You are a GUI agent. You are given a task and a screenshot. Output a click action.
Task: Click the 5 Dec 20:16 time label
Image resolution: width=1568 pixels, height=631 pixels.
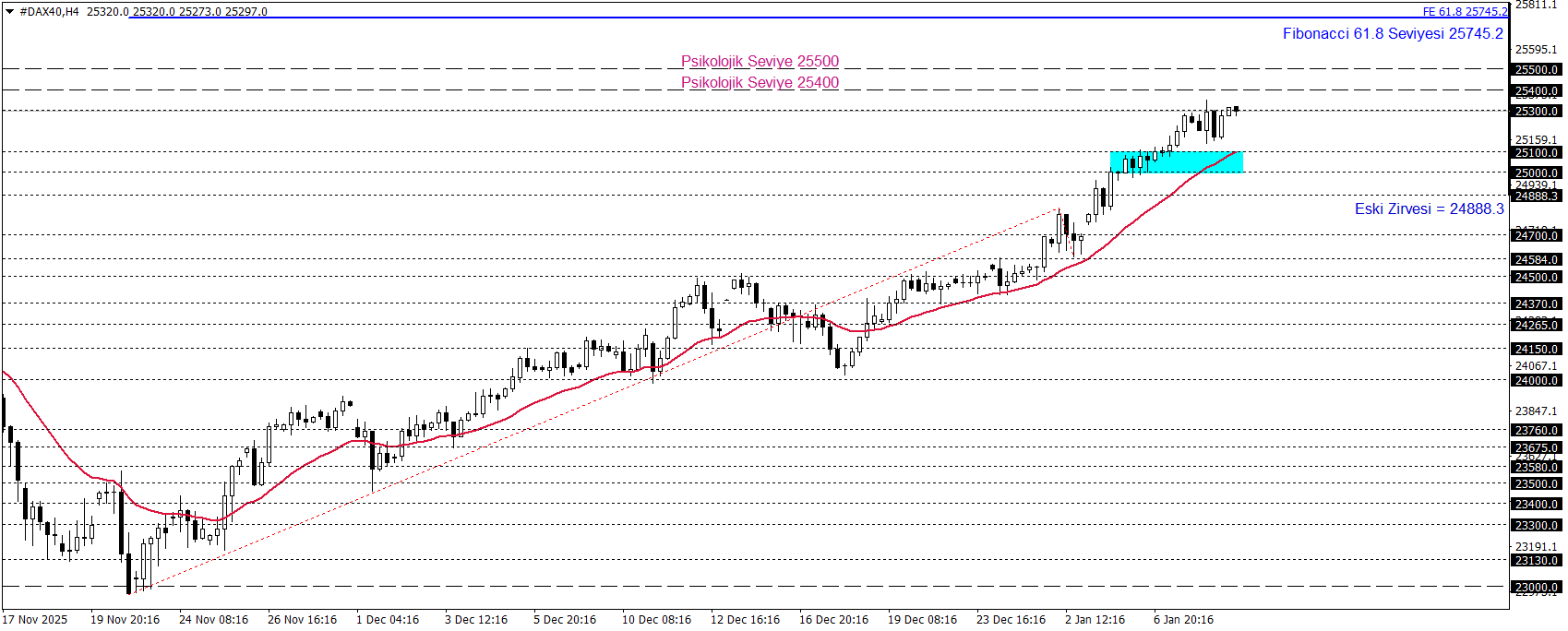[x=565, y=619]
